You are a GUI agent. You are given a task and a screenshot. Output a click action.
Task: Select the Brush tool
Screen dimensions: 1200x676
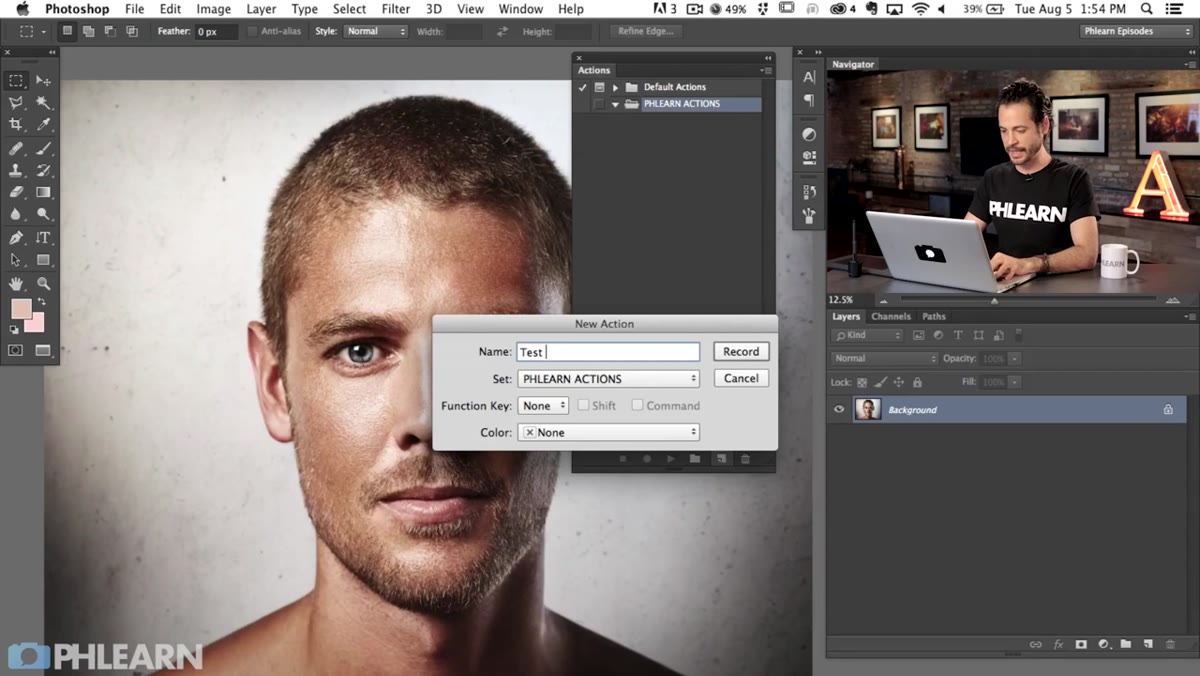tap(43, 149)
